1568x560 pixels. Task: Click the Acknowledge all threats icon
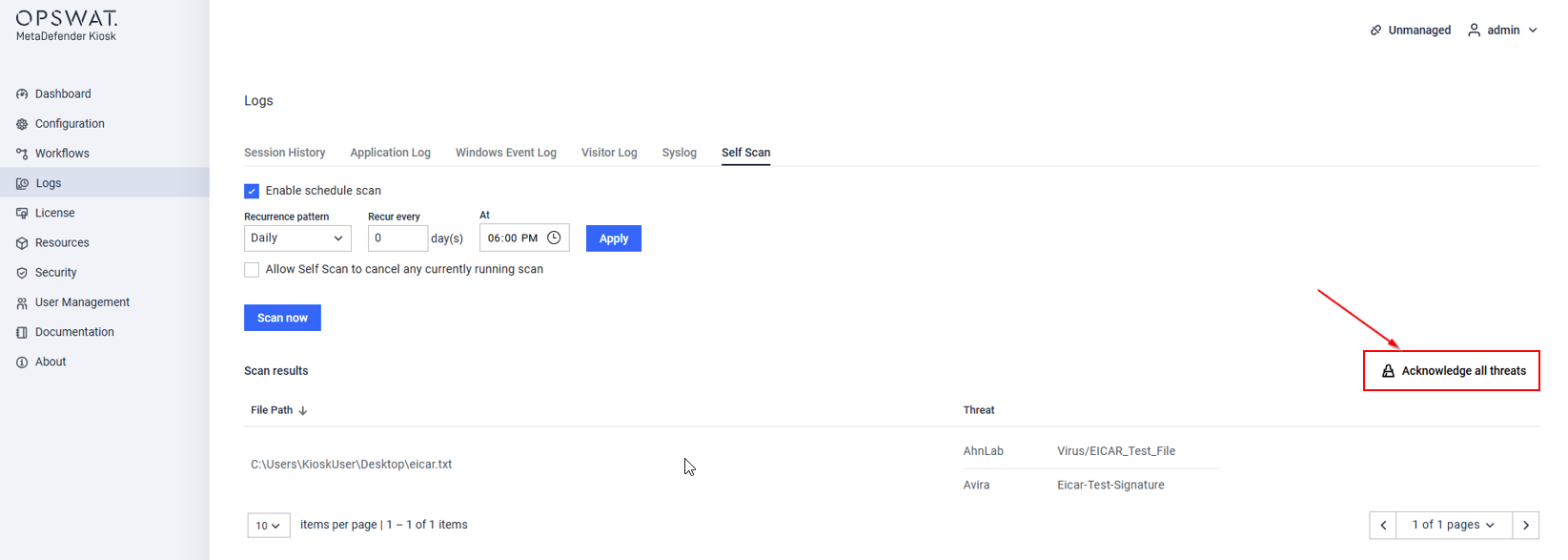tap(1388, 371)
